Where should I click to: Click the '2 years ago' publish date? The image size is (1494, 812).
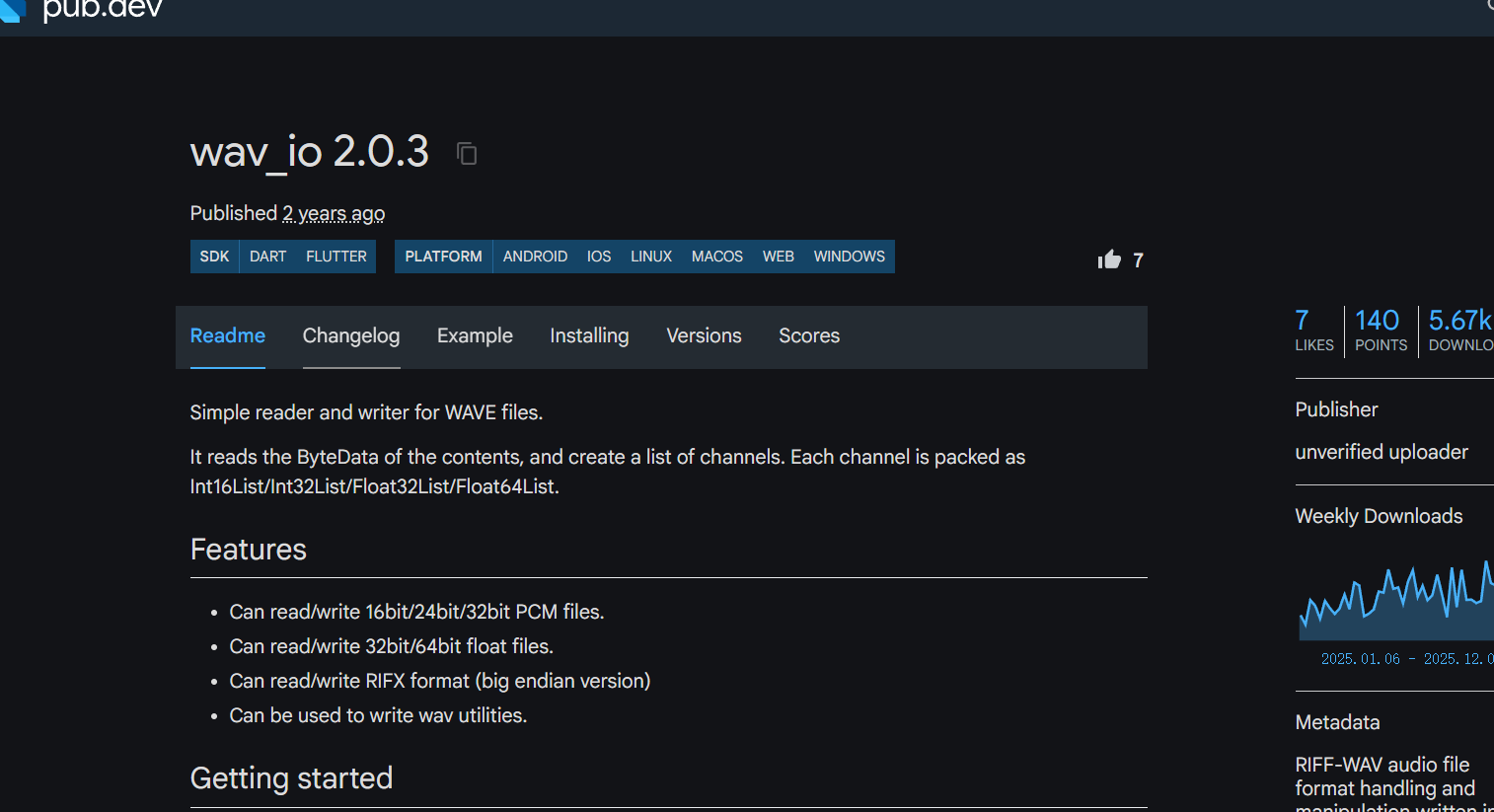[x=334, y=213]
